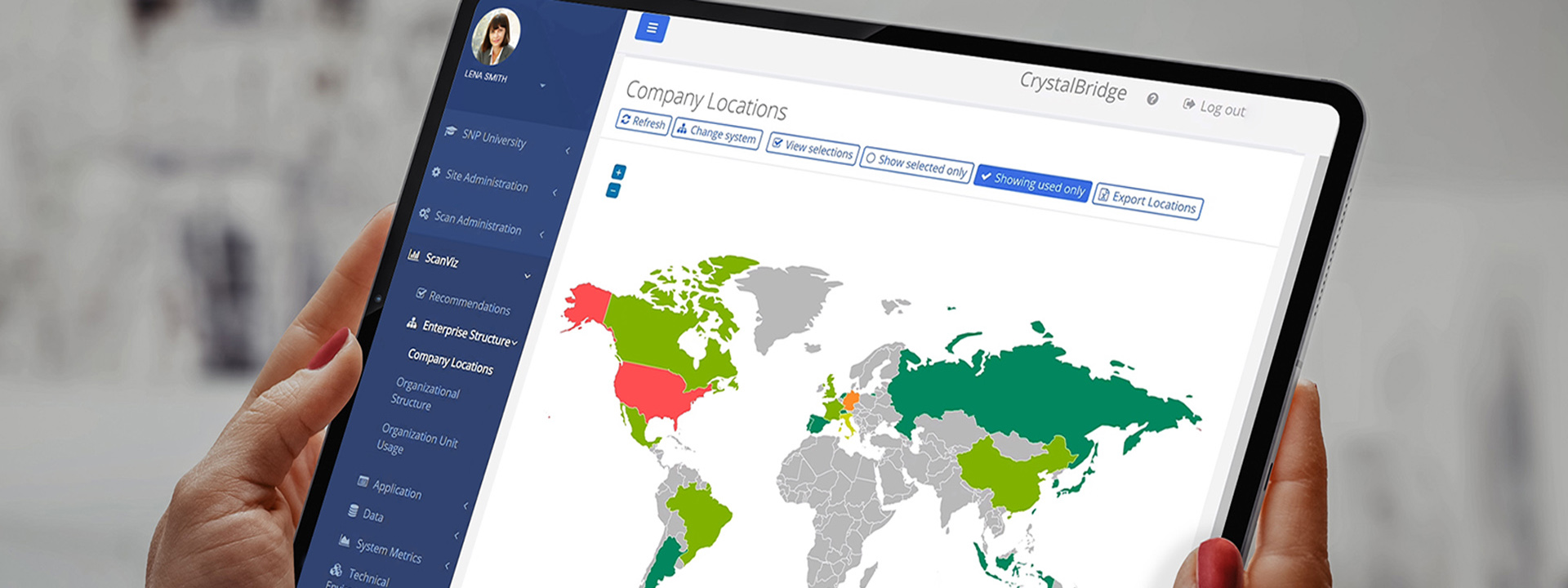Toggle Show selected only
1568x588 pixels.
click(916, 165)
